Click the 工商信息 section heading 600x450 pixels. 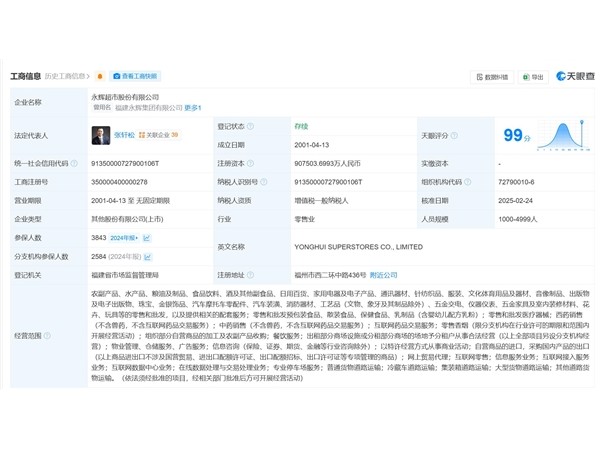(25, 76)
